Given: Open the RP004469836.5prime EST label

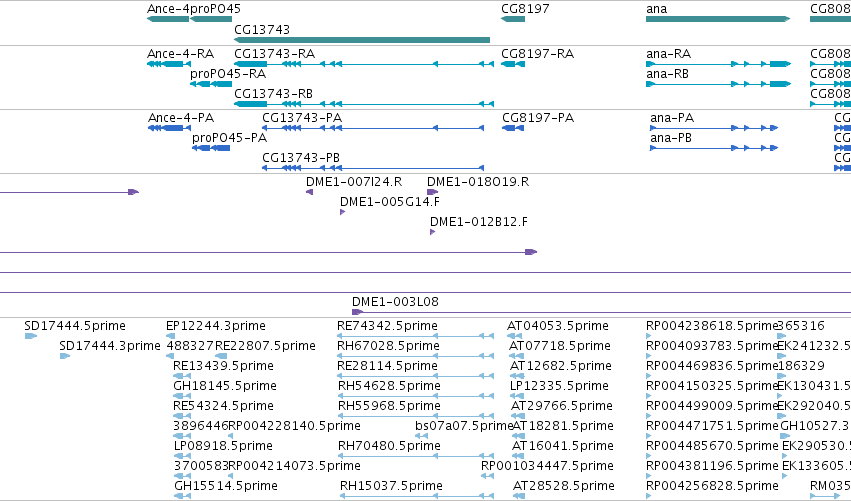Looking at the screenshot, I should click(712, 366).
